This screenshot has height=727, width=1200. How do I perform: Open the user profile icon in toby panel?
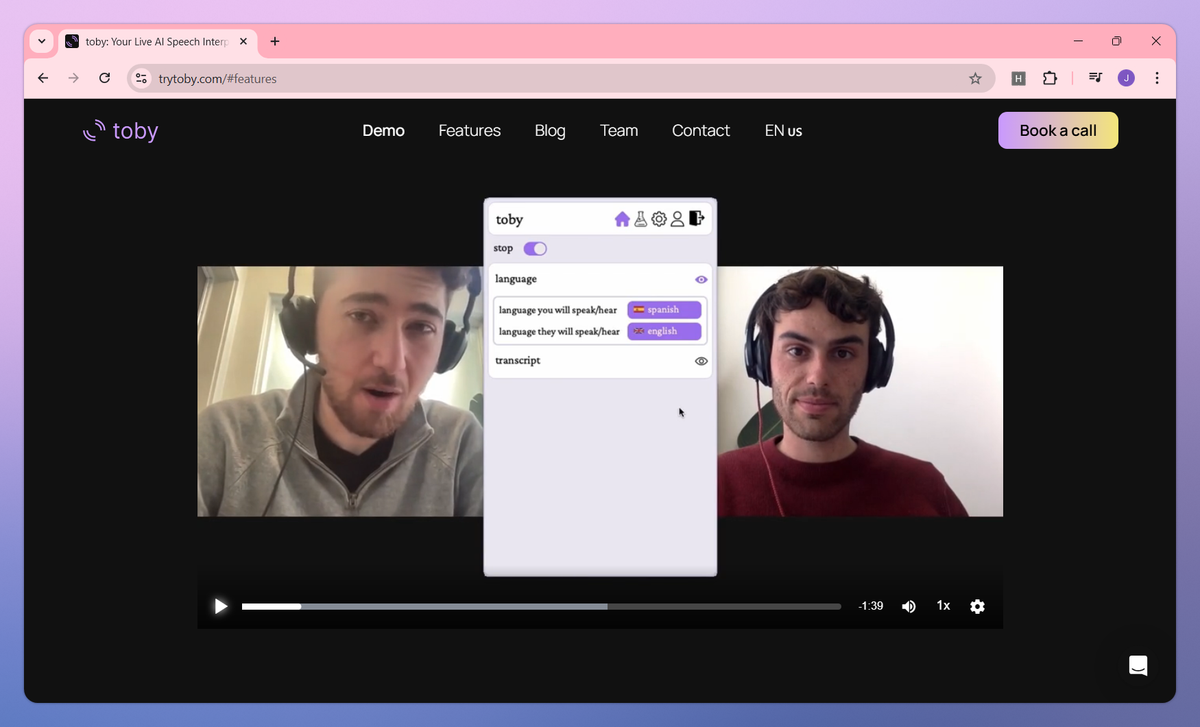pyautogui.click(x=677, y=219)
